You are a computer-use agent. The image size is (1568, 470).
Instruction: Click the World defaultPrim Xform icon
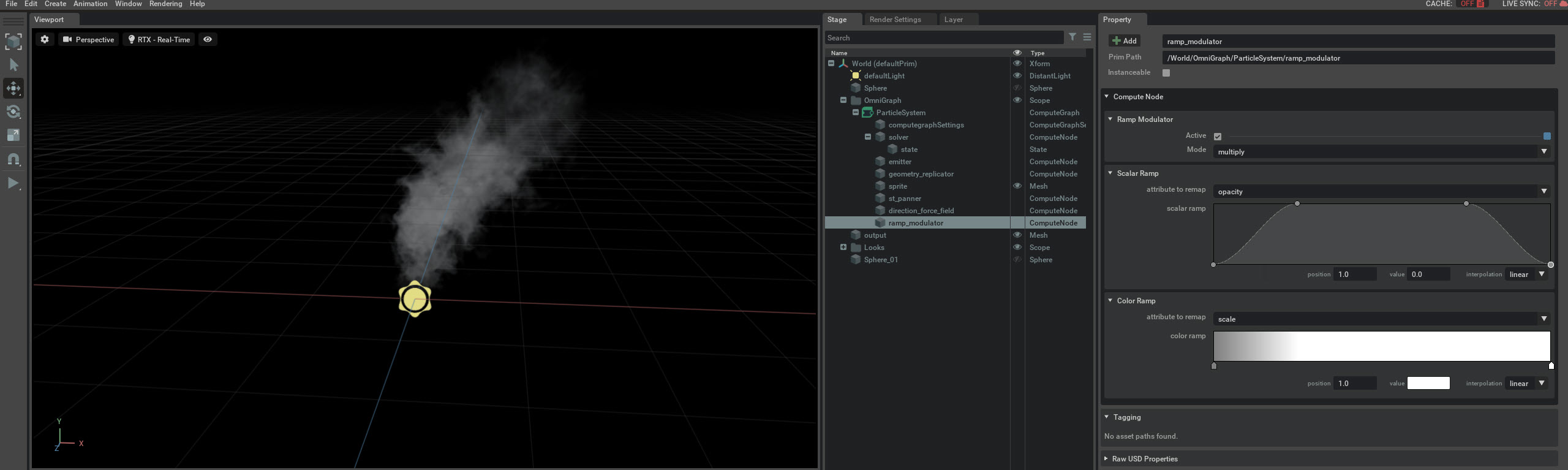tap(843, 63)
